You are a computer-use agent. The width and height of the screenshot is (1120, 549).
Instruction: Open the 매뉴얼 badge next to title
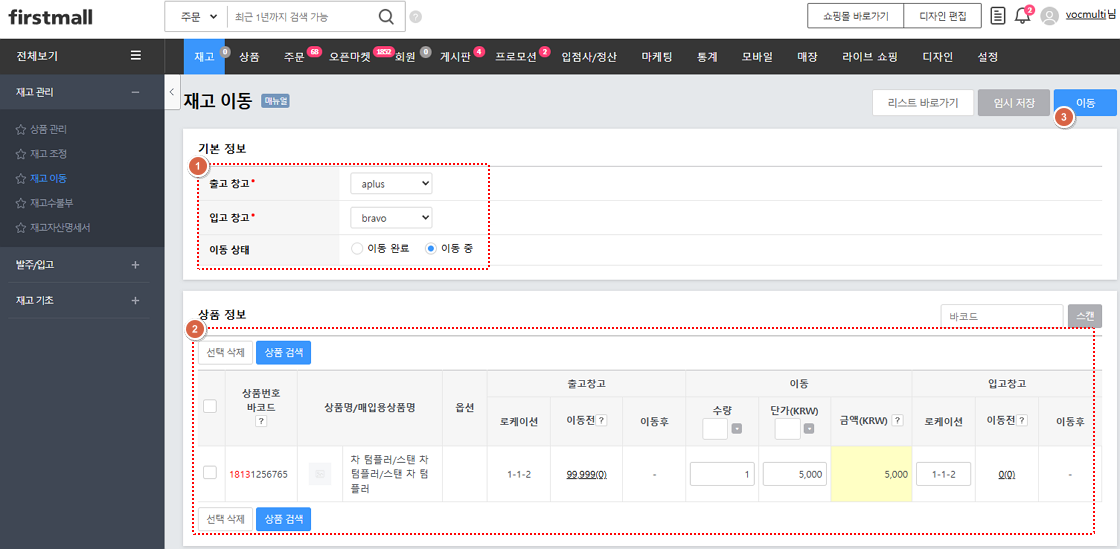click(275, 101)
